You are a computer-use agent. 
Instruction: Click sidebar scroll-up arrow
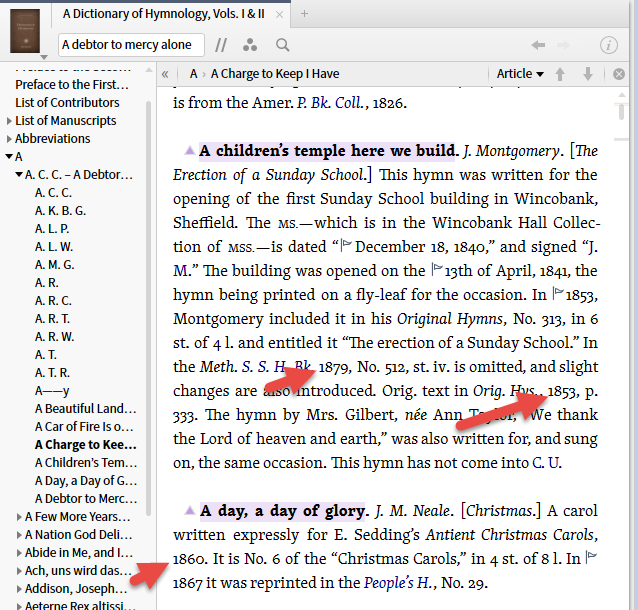(x=149, y=70)
